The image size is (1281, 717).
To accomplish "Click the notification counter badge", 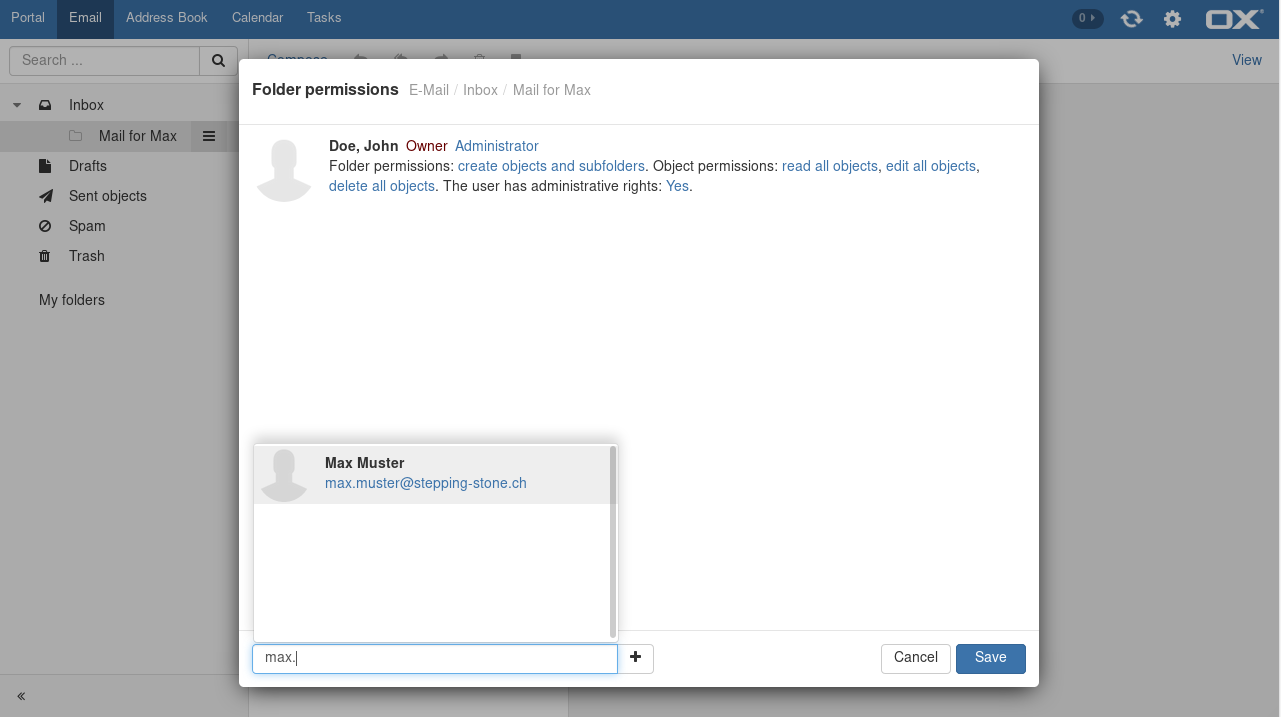I will click(1087, 18).
